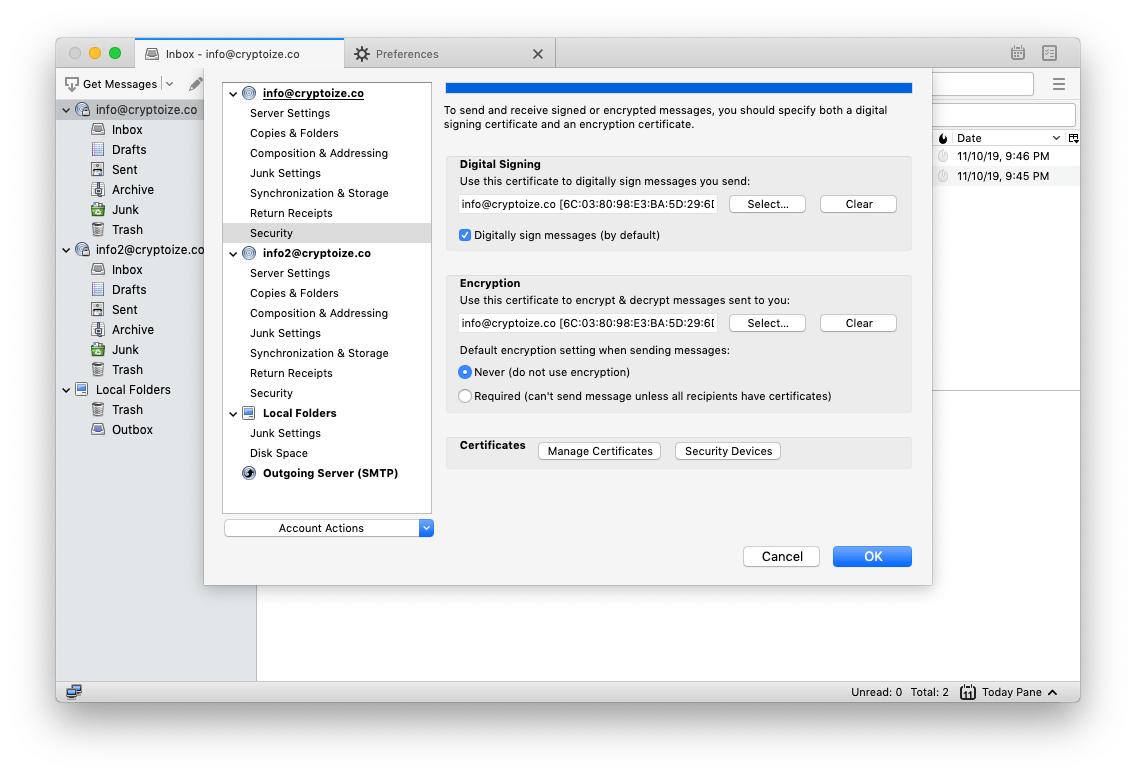Collapse Local Folders in account settings tree
Image resolution: width=1136 pixels, height=776 pixels.
(x=233, y=414)
